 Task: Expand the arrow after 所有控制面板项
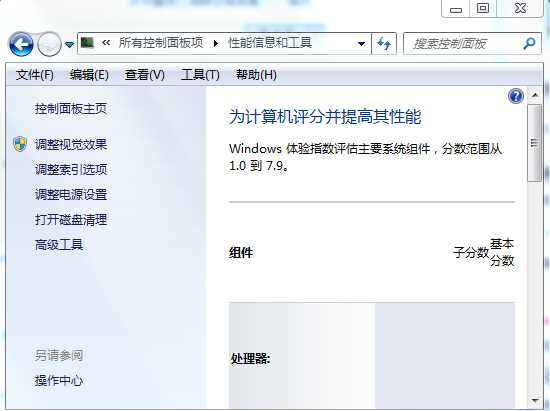point(215,43)
